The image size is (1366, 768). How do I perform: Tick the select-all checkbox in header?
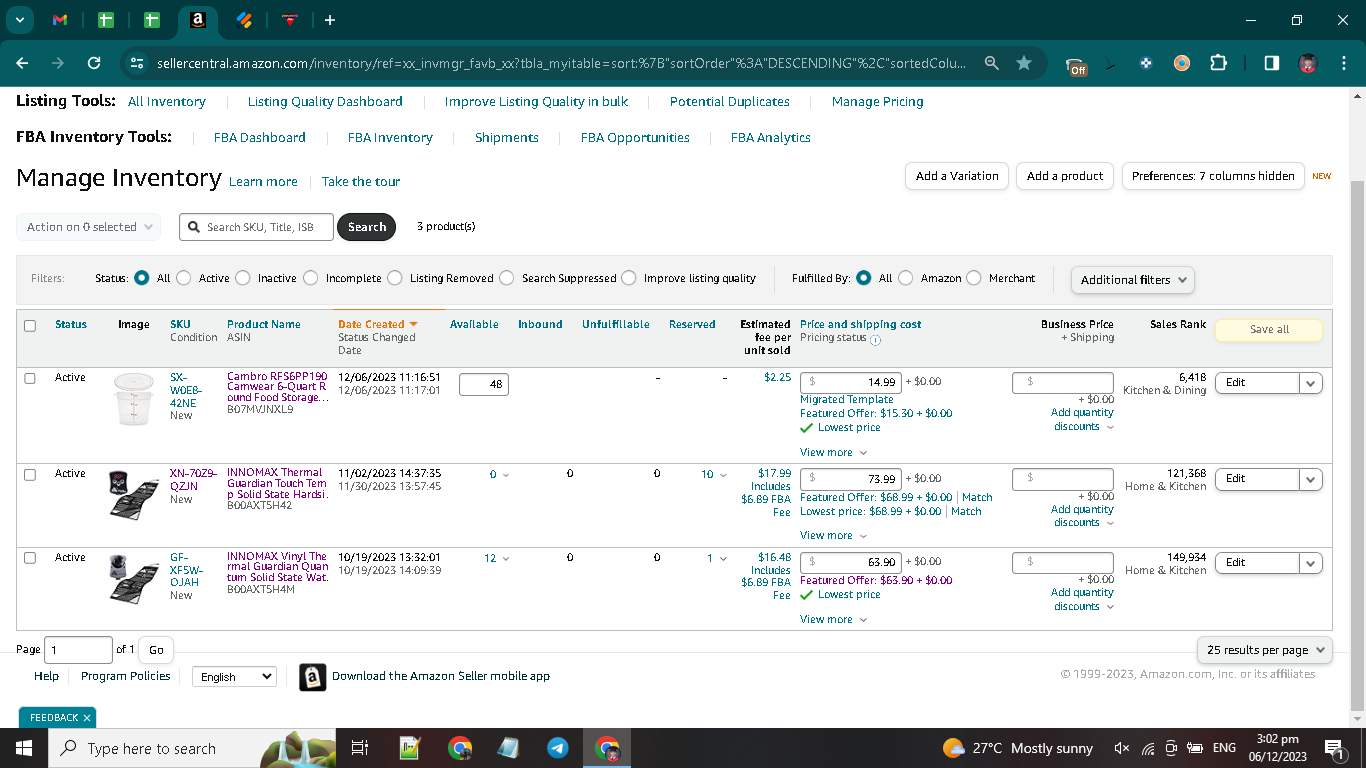pos(30,325)
